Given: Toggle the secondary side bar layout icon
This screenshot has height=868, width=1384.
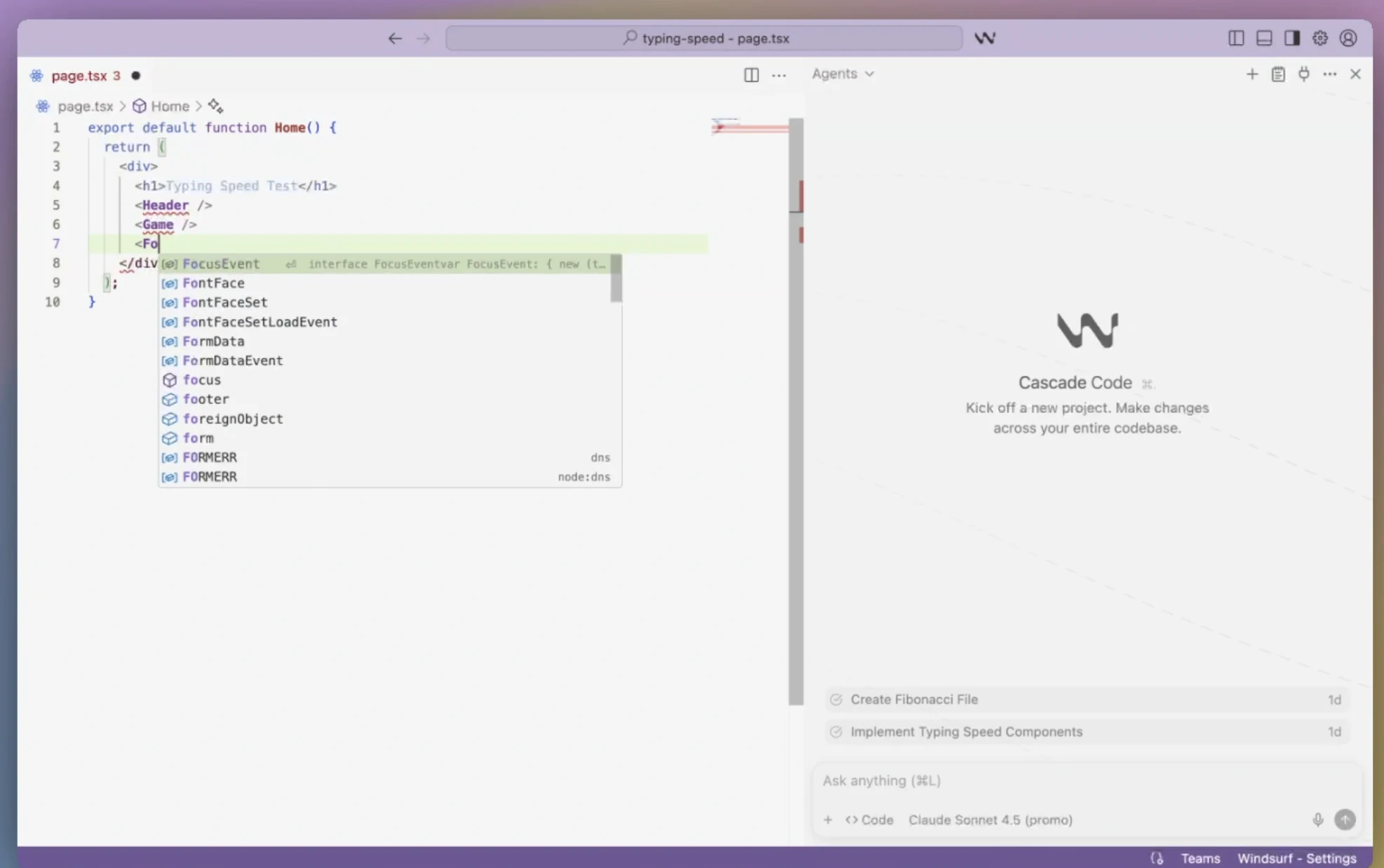Looking at the screenshot, I should click(1292, 39).
